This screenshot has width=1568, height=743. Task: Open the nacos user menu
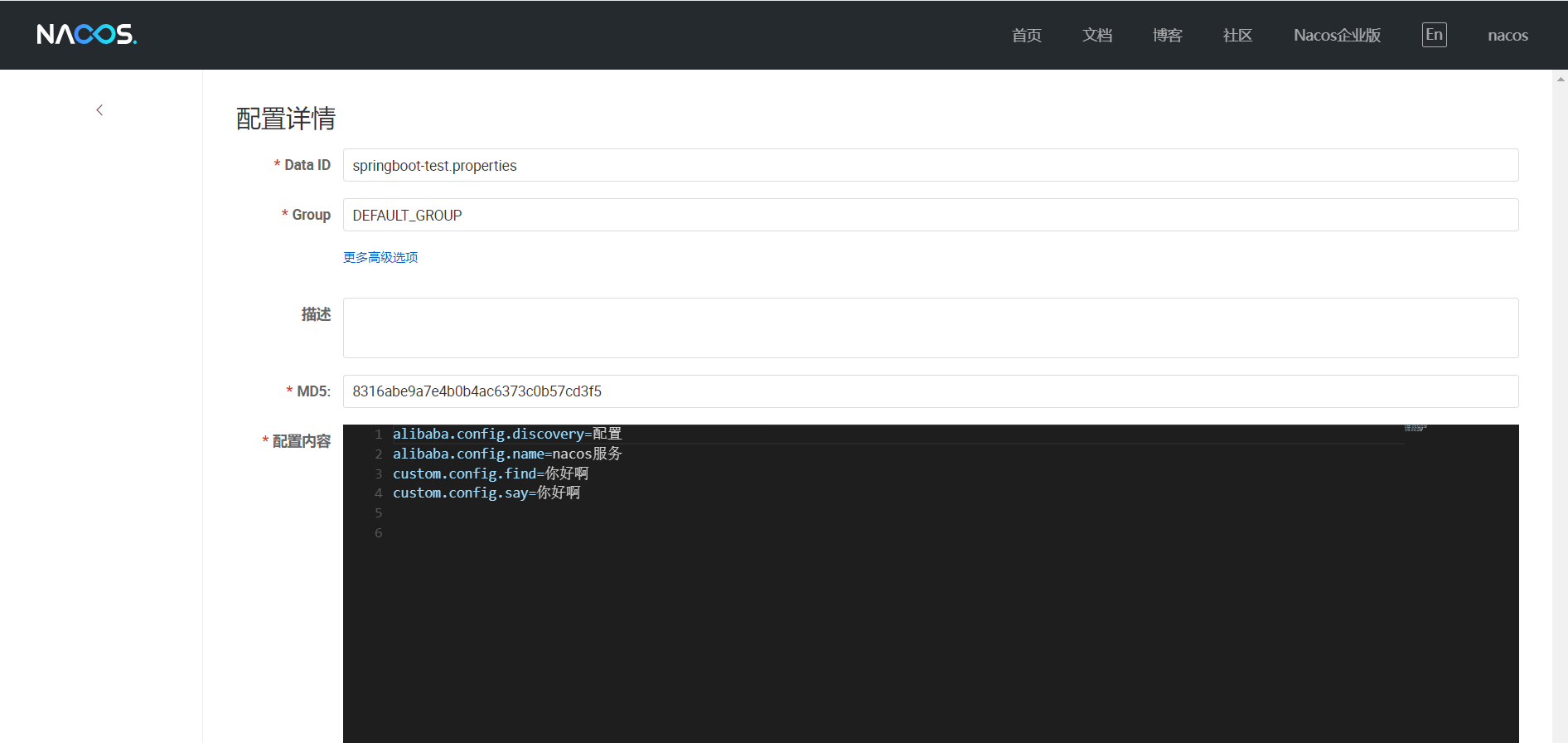1508,36
